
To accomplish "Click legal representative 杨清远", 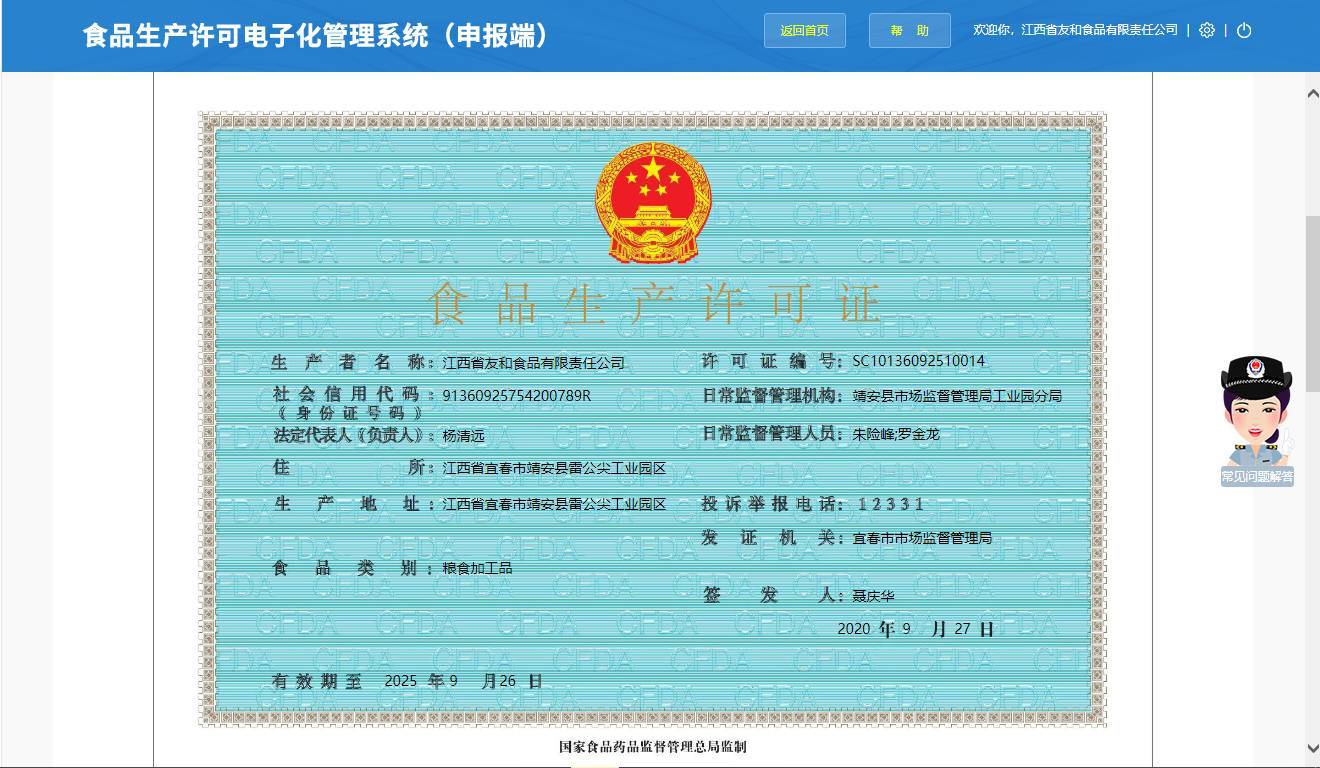I will (x=463, y=436).
